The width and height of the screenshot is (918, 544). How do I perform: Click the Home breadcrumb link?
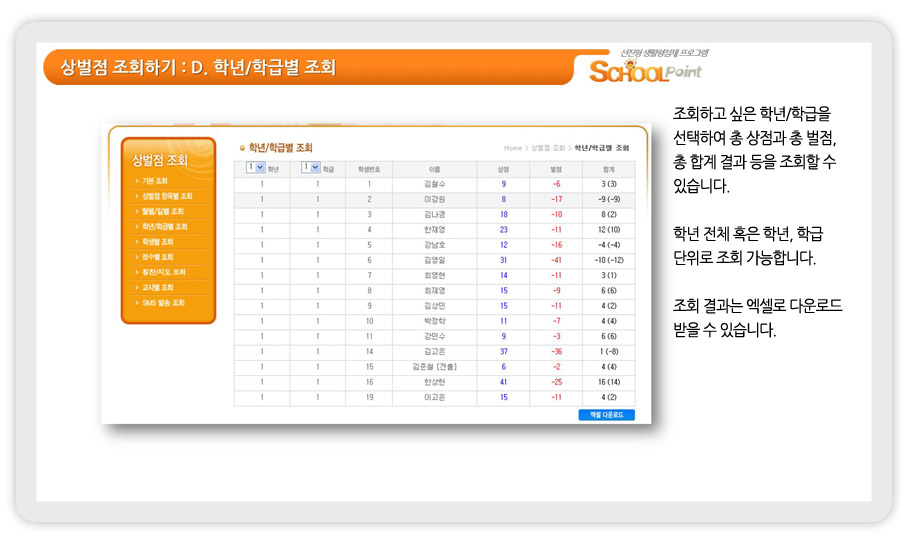tap(513, 148)
